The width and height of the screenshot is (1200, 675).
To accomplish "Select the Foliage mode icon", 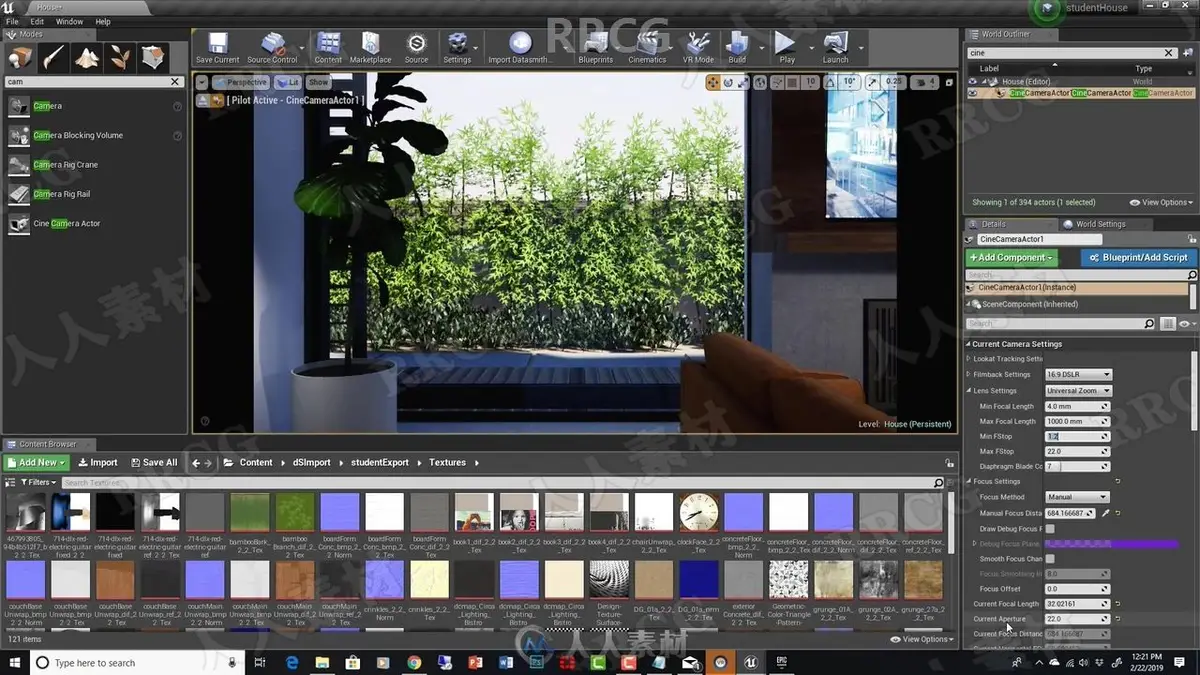I will (120, 57).
